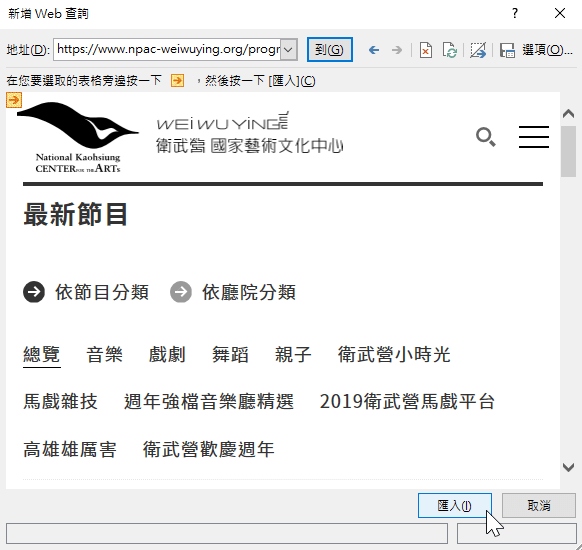Open 選項(O)... options
The image size is (582, 550).
pyautogui.click(x=547, y=50)
